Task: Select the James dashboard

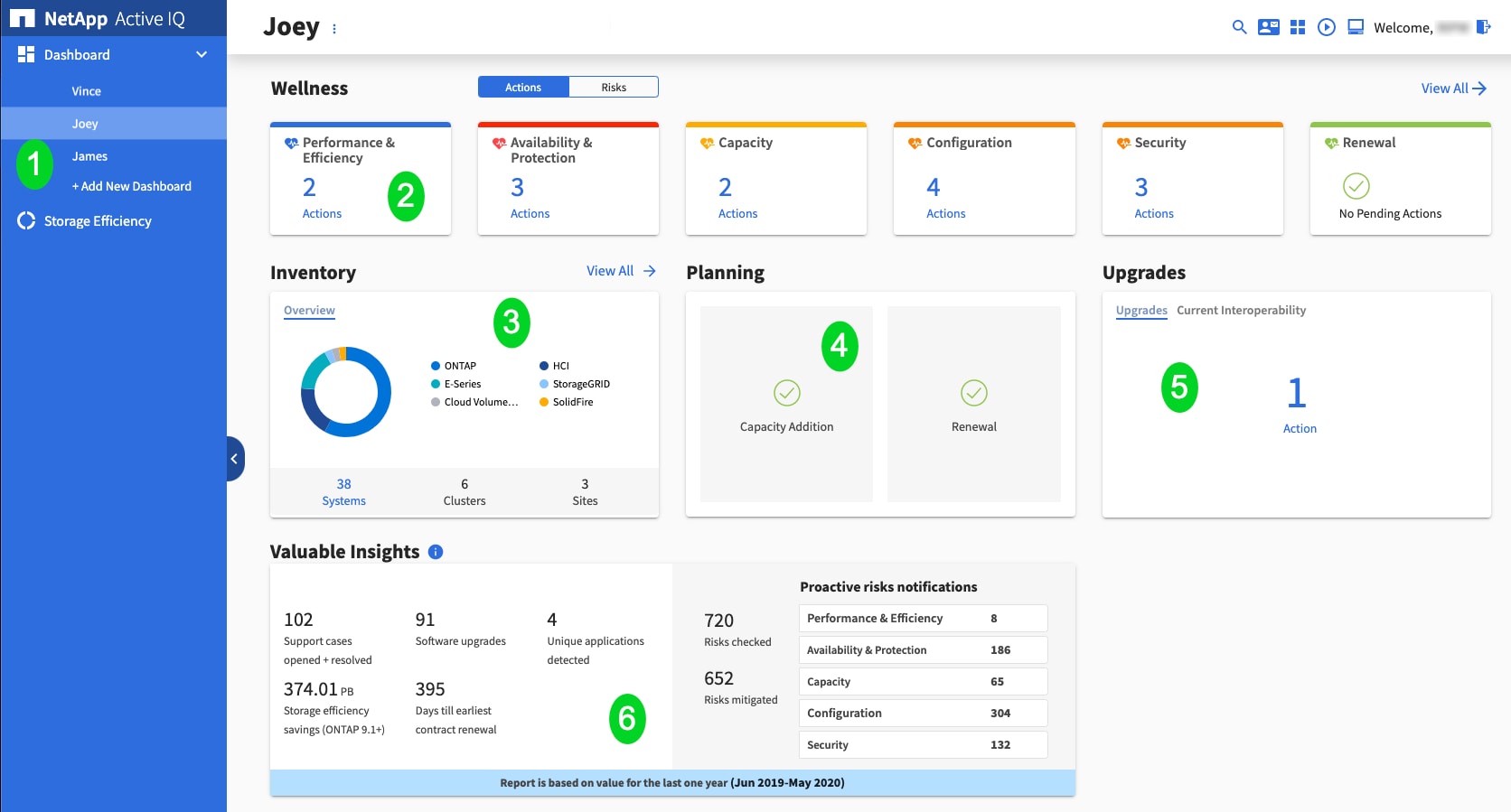Action: (89, 156)
